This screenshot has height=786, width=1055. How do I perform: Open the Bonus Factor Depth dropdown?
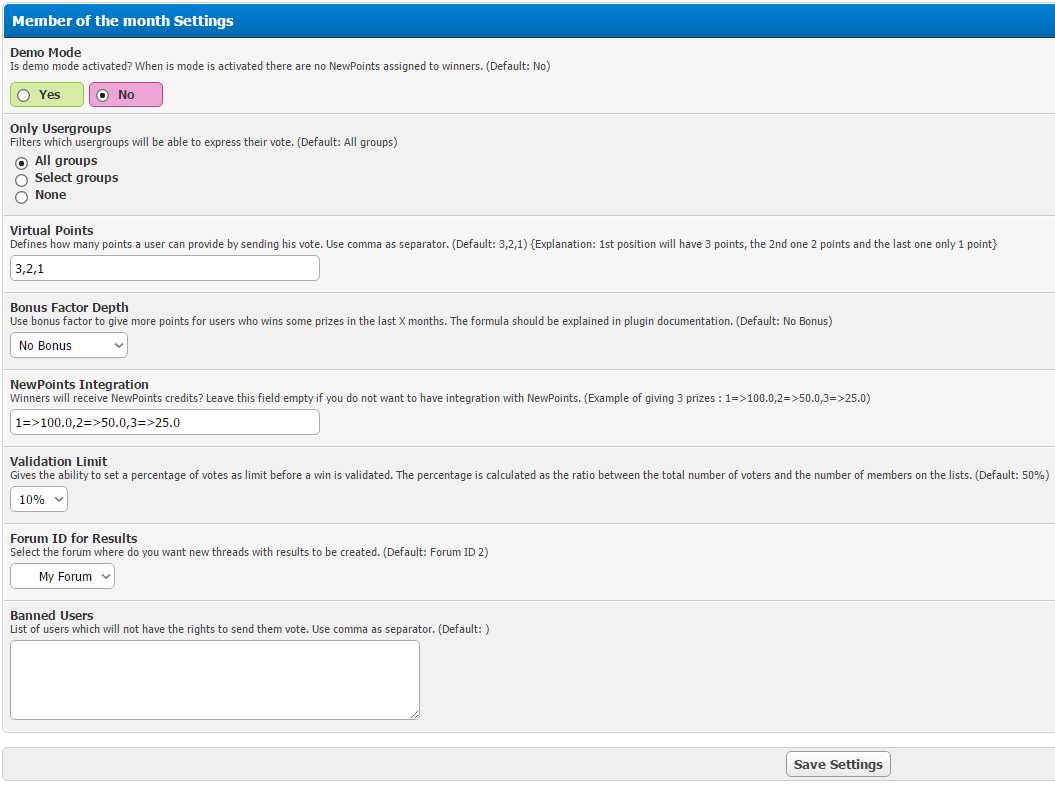pos(69,345)
